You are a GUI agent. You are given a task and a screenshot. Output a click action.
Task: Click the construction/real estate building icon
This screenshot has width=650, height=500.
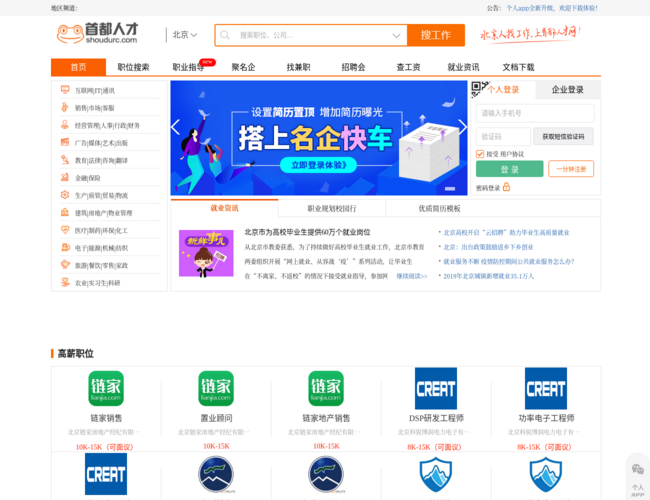coord(65,212)
